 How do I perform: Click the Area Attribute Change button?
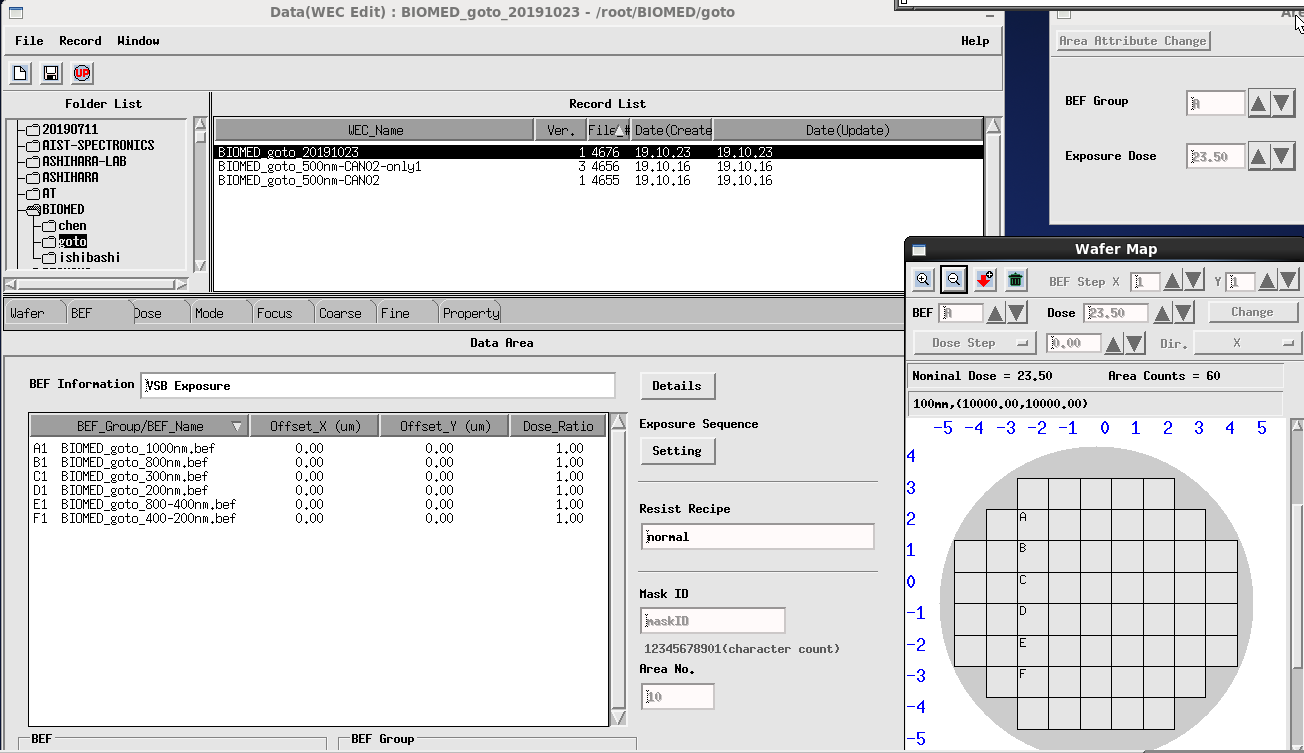(1133, 41)
